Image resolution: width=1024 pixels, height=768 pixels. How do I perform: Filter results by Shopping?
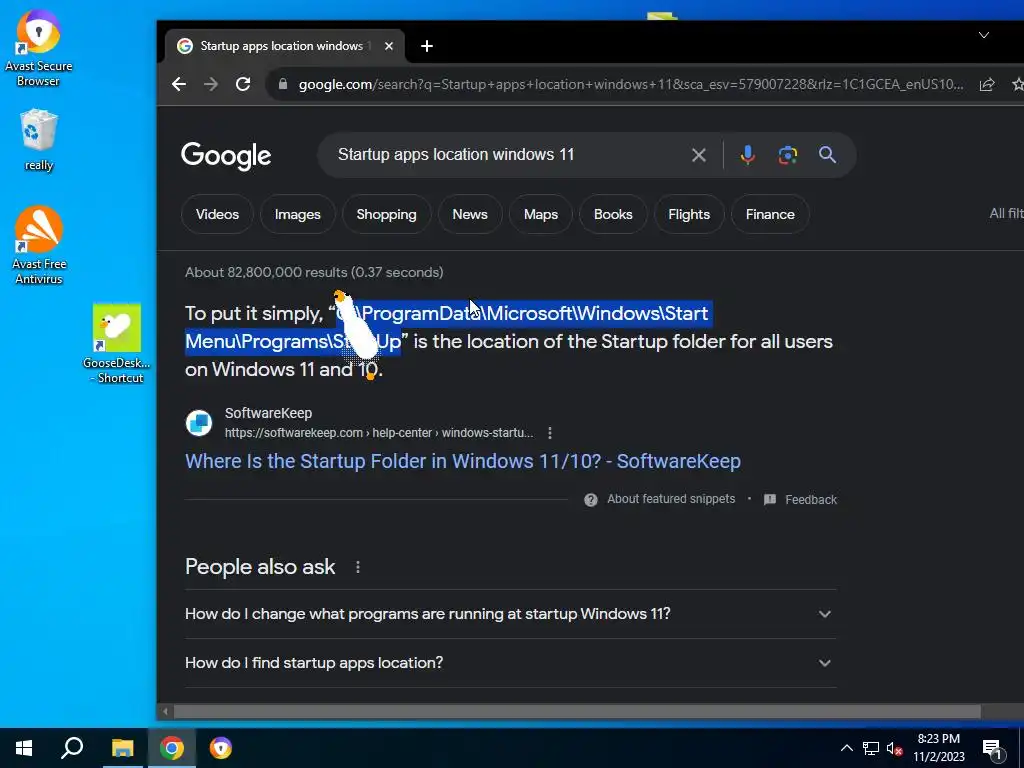pos(386,214)
